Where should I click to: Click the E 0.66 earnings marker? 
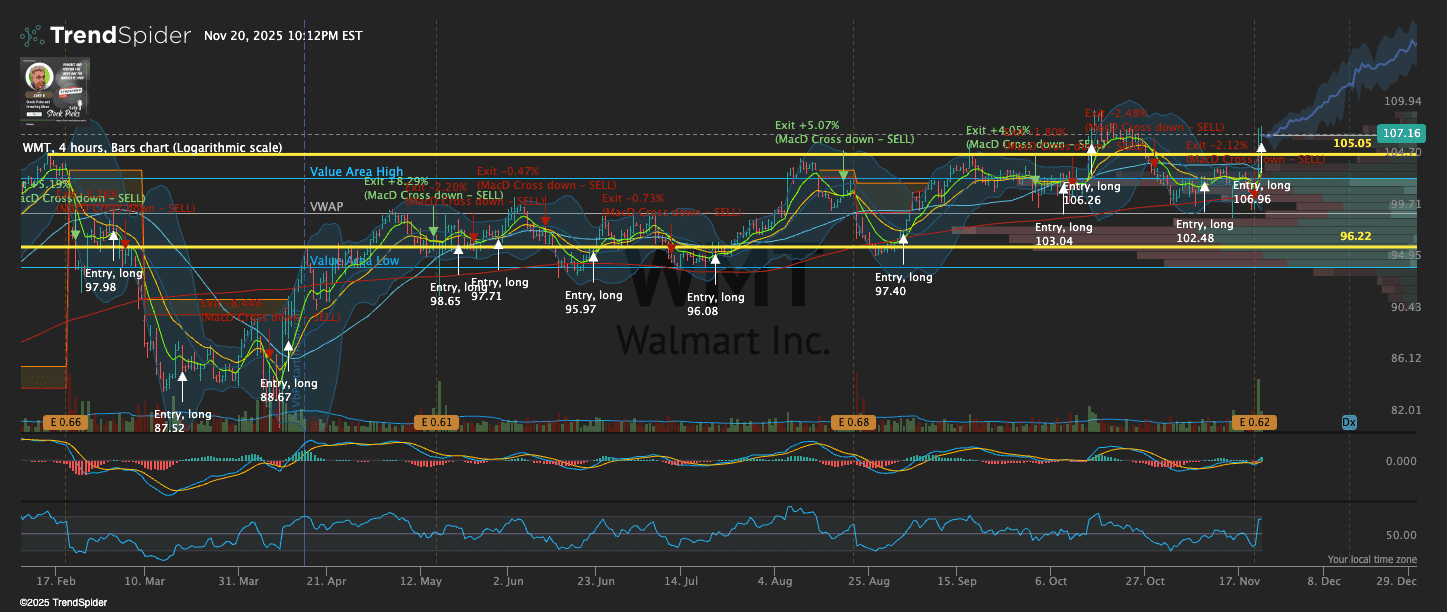click(x=66, y=423)
